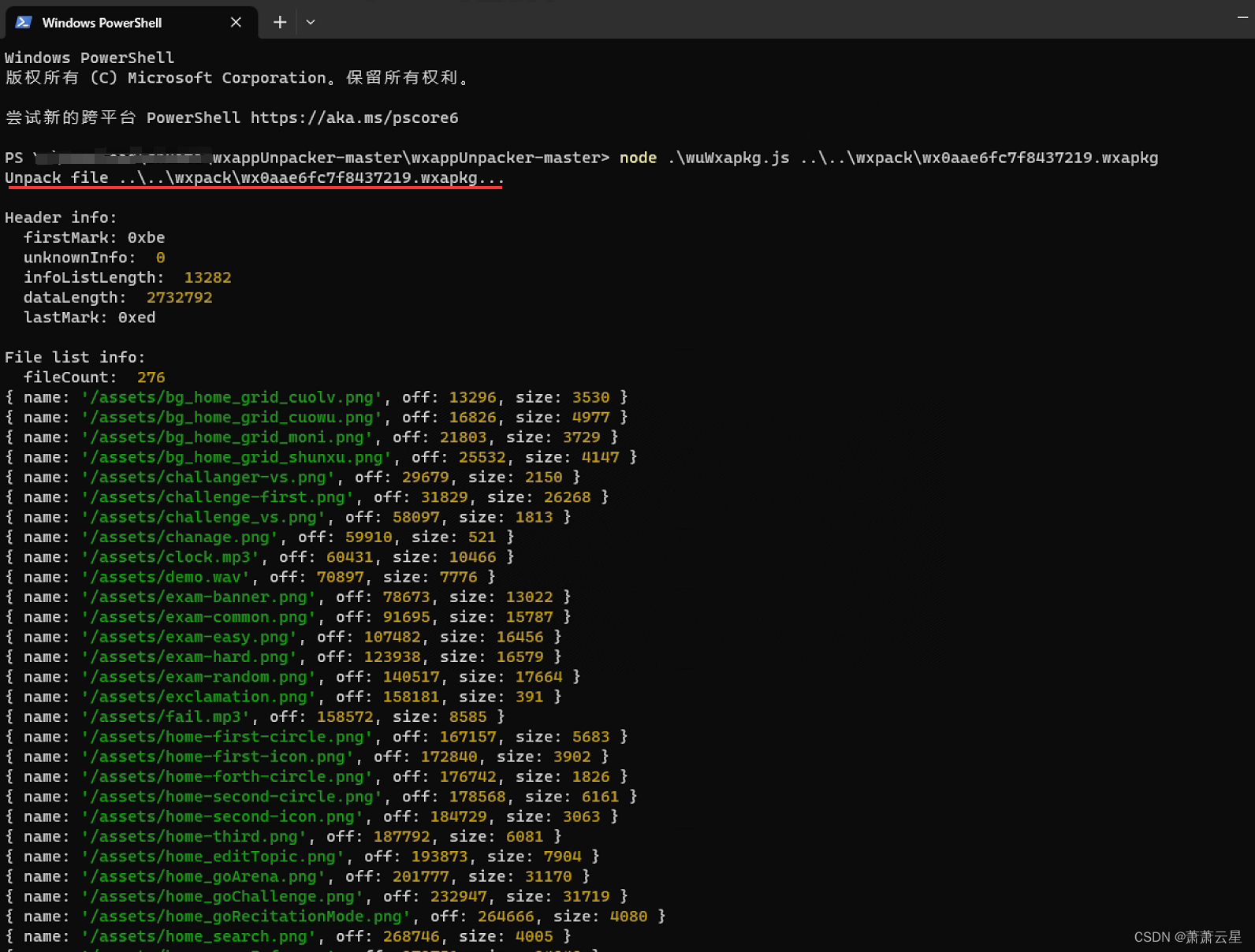
Task: Click the home-third.png entry
Action: tap(283, 837)
